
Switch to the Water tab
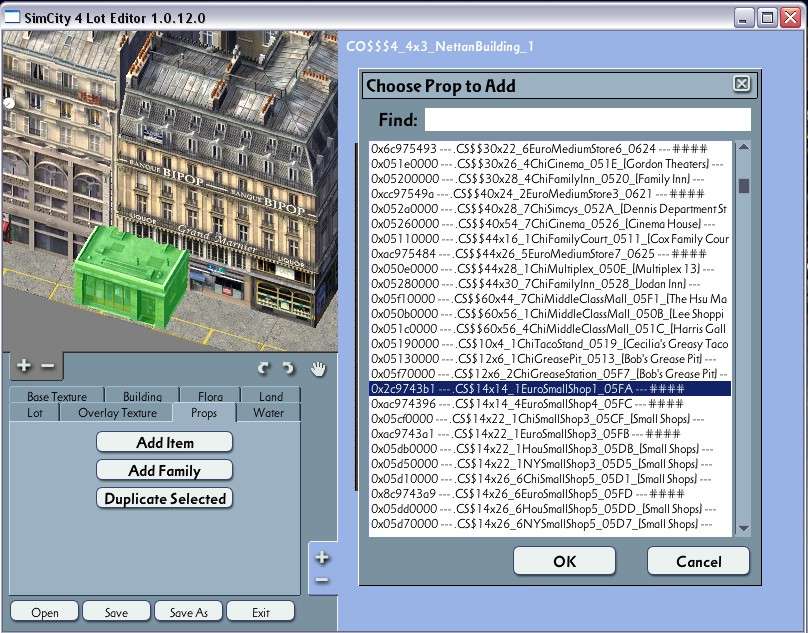(268, 413)
